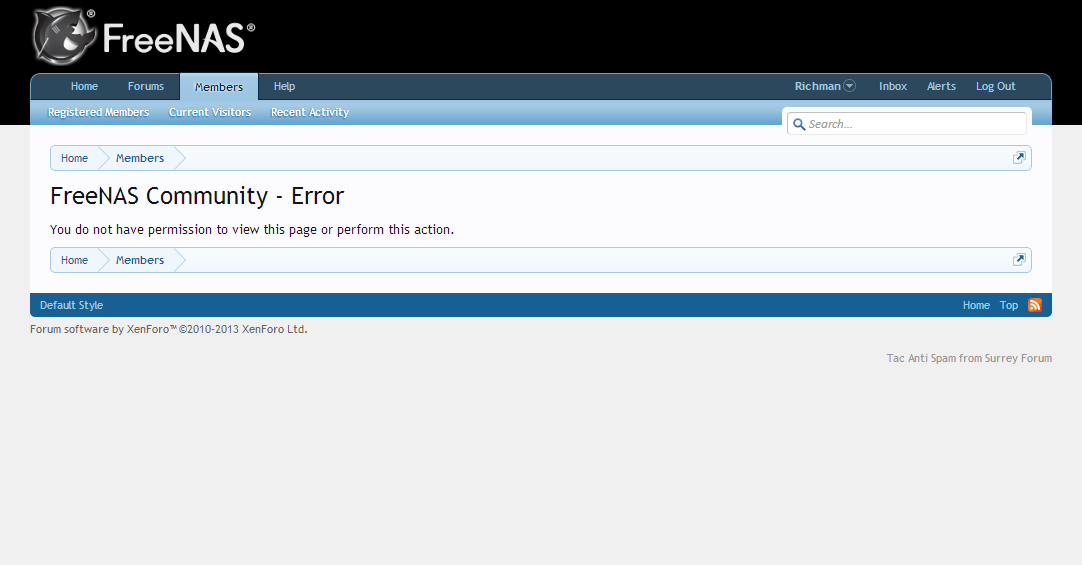The image size is (1082, 565).
Task: Click the magnifier icon in the search box
Action: pos(799,124)
